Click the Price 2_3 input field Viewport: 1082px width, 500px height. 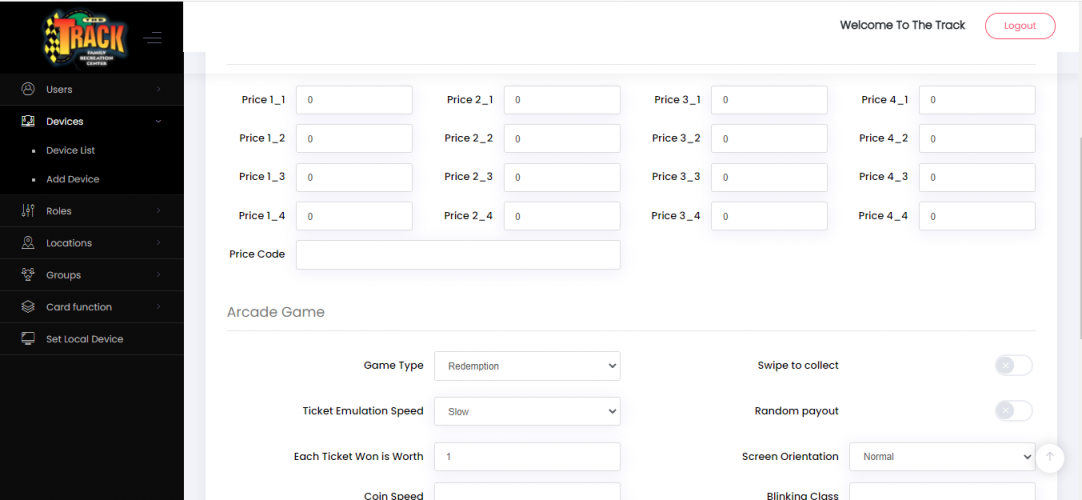click(562, 177)
